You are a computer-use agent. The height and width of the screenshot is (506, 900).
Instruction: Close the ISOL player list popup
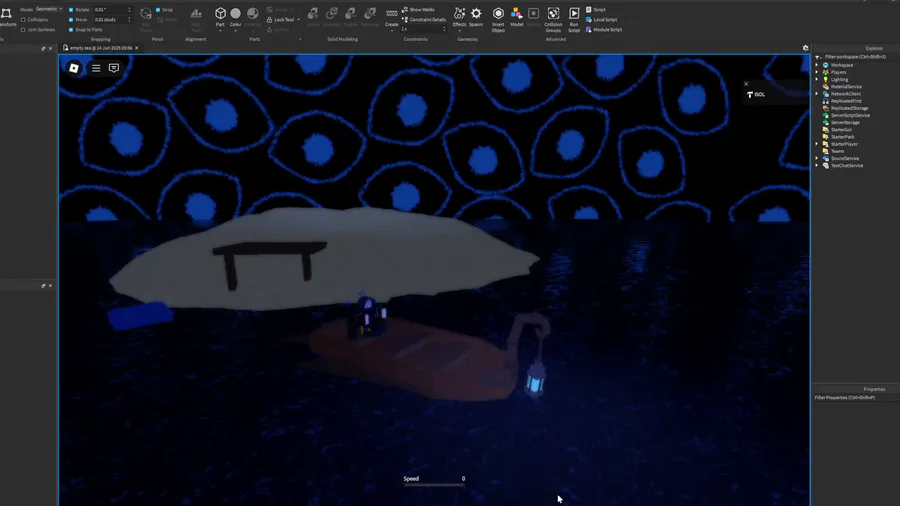[746, 84]
